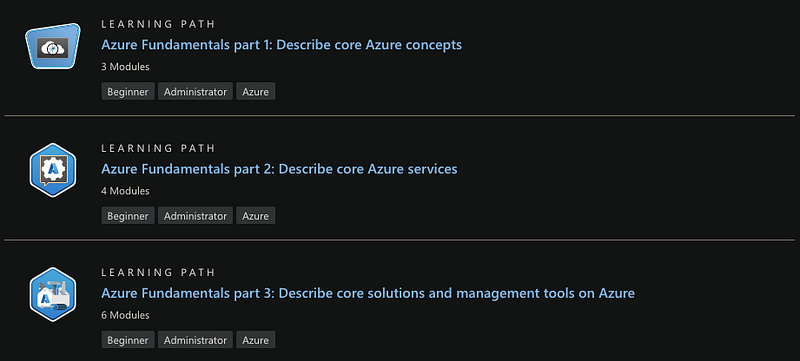Click the tools badge icon for part 3
Viewport: 800px width, 361px height.
(x=53, y=294)
